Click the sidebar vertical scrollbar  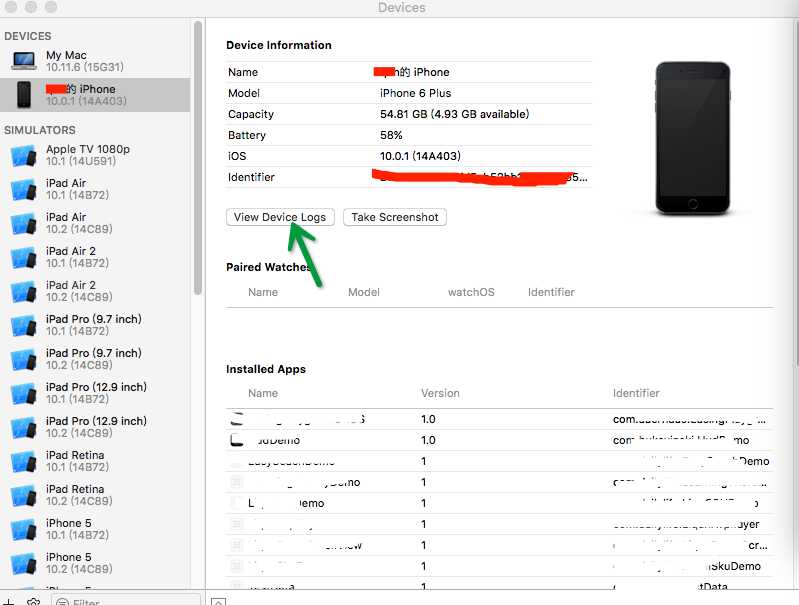pos(198,158)
